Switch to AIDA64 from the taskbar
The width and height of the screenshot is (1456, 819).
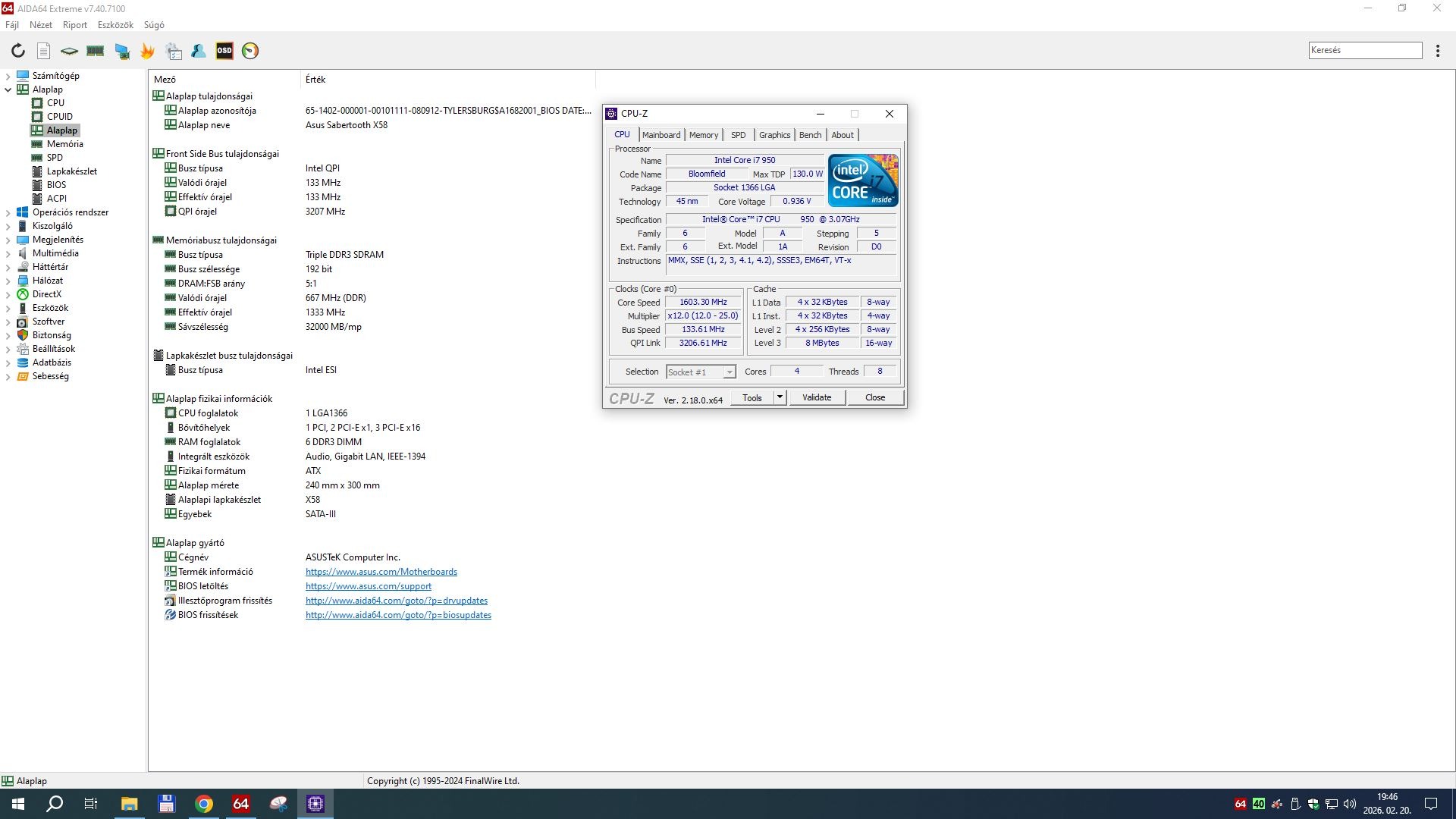[x=241, y=804]
